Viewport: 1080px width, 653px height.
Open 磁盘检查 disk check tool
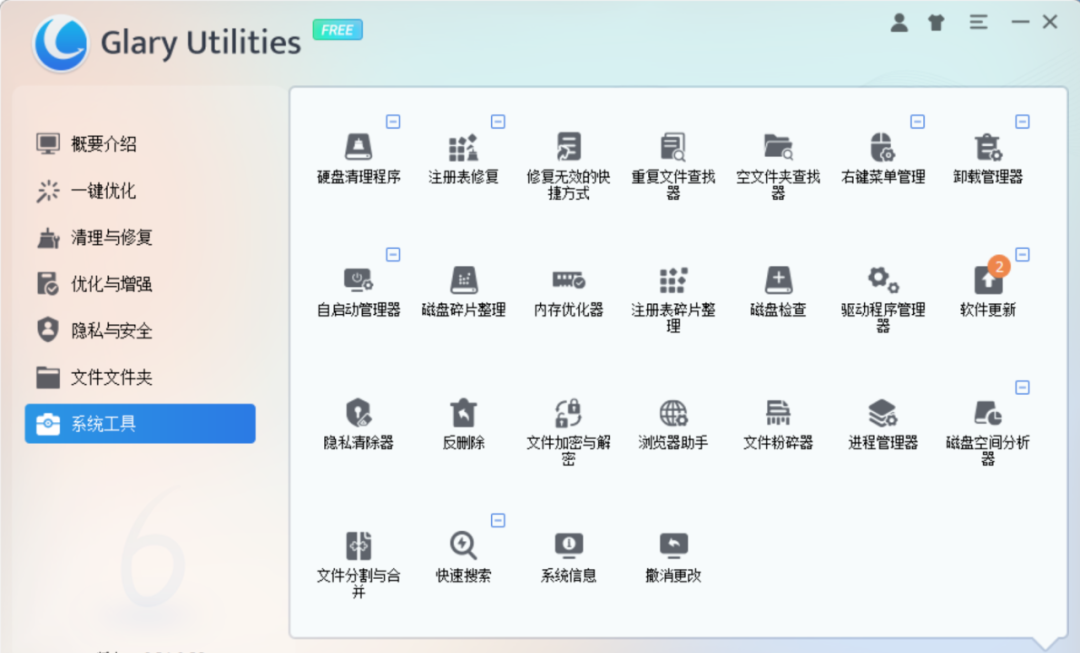point(778,292)
